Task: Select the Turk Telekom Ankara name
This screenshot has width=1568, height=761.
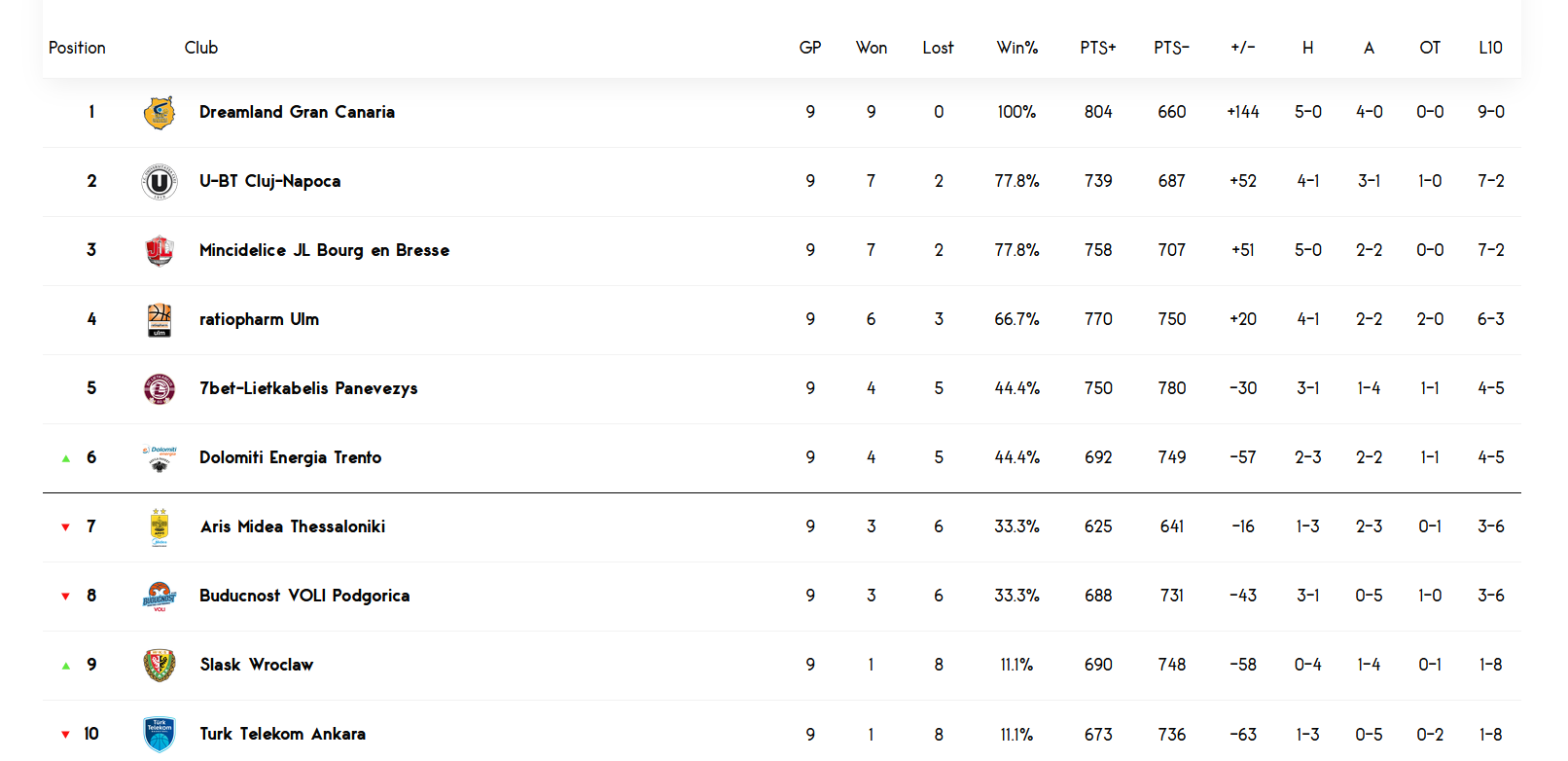Action: (x=283, y=734)
